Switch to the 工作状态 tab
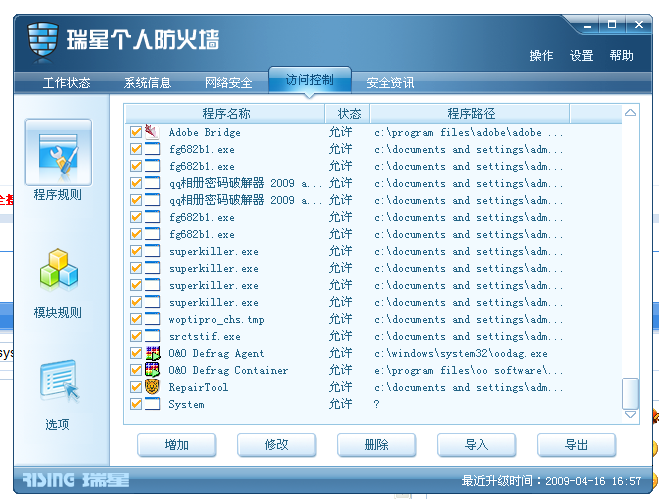 (66, 82)
